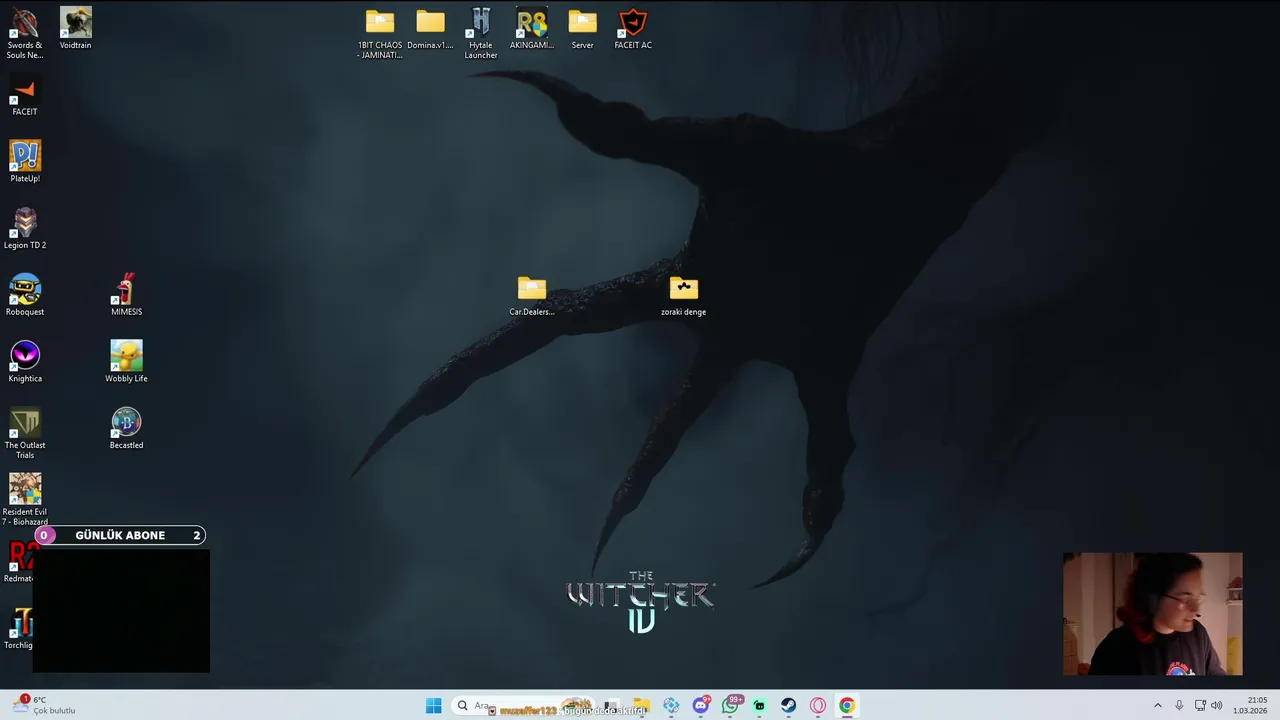Select the FACEIT AC shortcut
Image resolution: width=1280 pixels, height=720 pixels.
click(x=633, y=29)
